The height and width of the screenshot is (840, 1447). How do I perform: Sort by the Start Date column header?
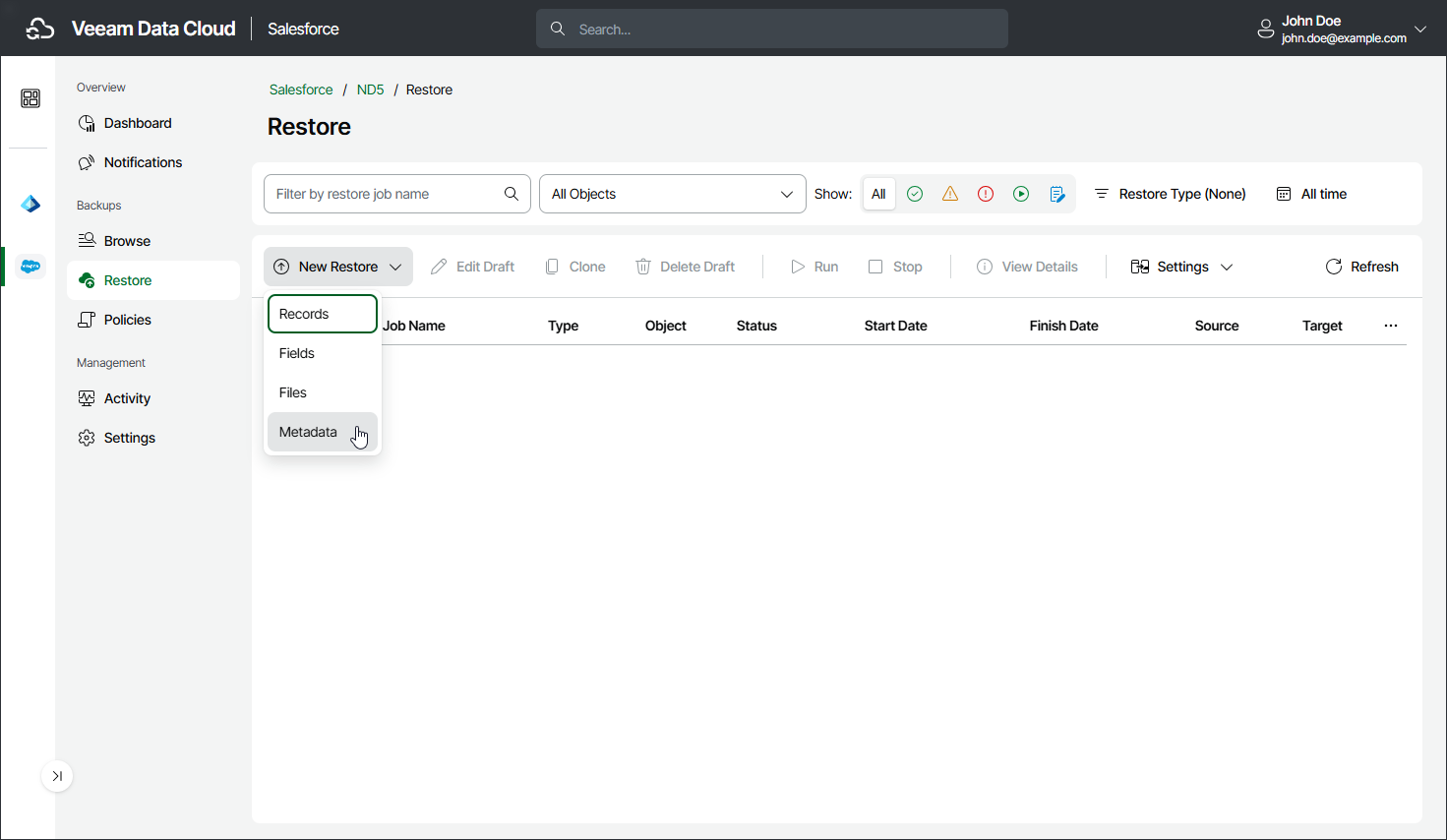[896, 326]
